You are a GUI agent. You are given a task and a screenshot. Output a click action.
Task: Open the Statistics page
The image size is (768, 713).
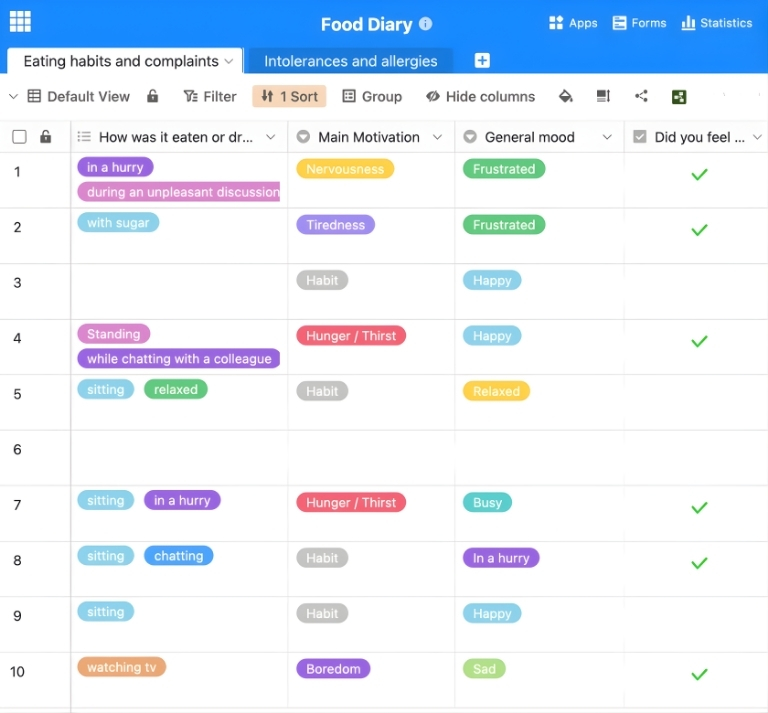(716, 23)
